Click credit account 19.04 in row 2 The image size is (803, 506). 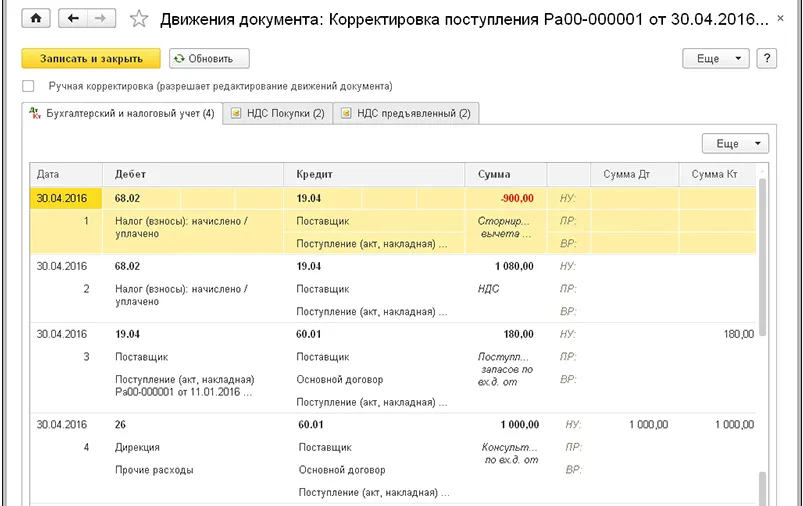309,266
